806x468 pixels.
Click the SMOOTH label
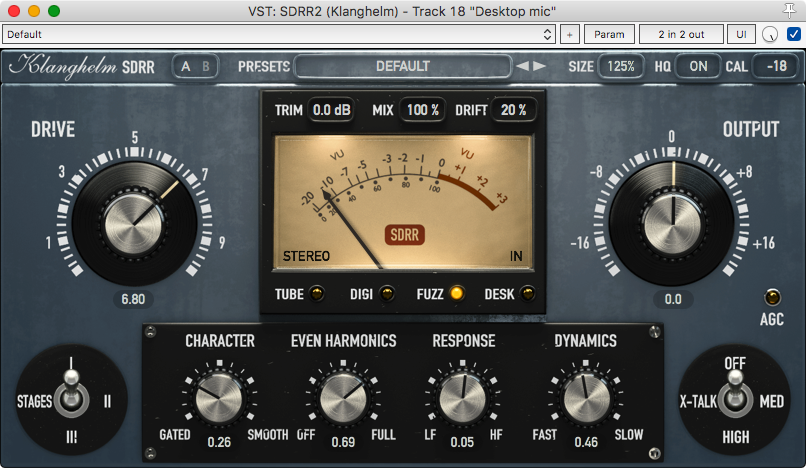(268, 435)
